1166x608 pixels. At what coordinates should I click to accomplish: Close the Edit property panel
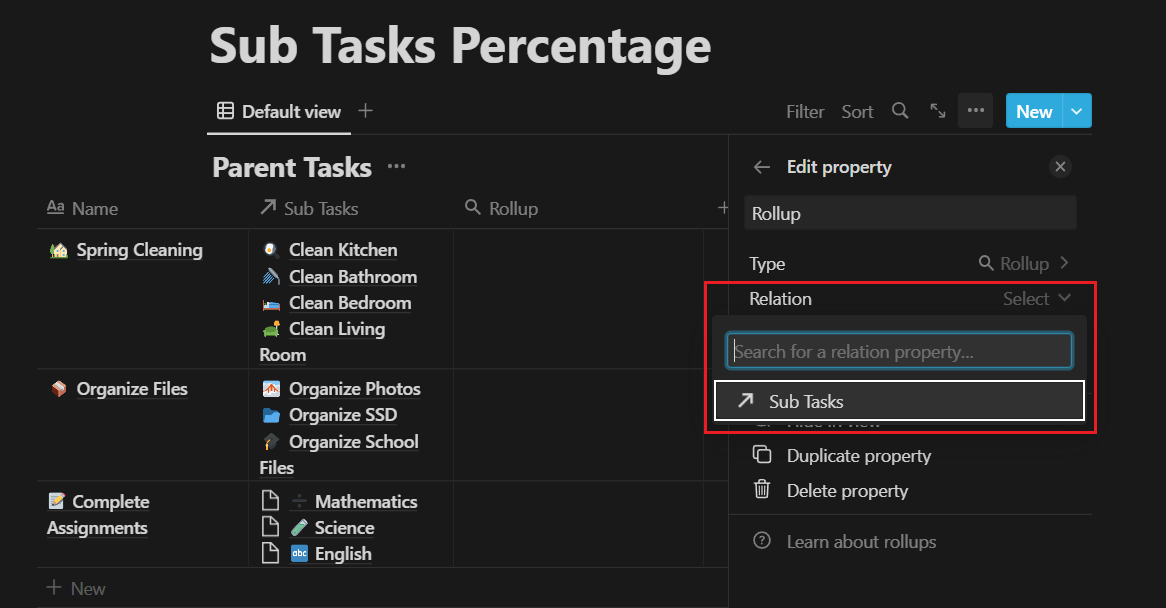pos(1060,166)
